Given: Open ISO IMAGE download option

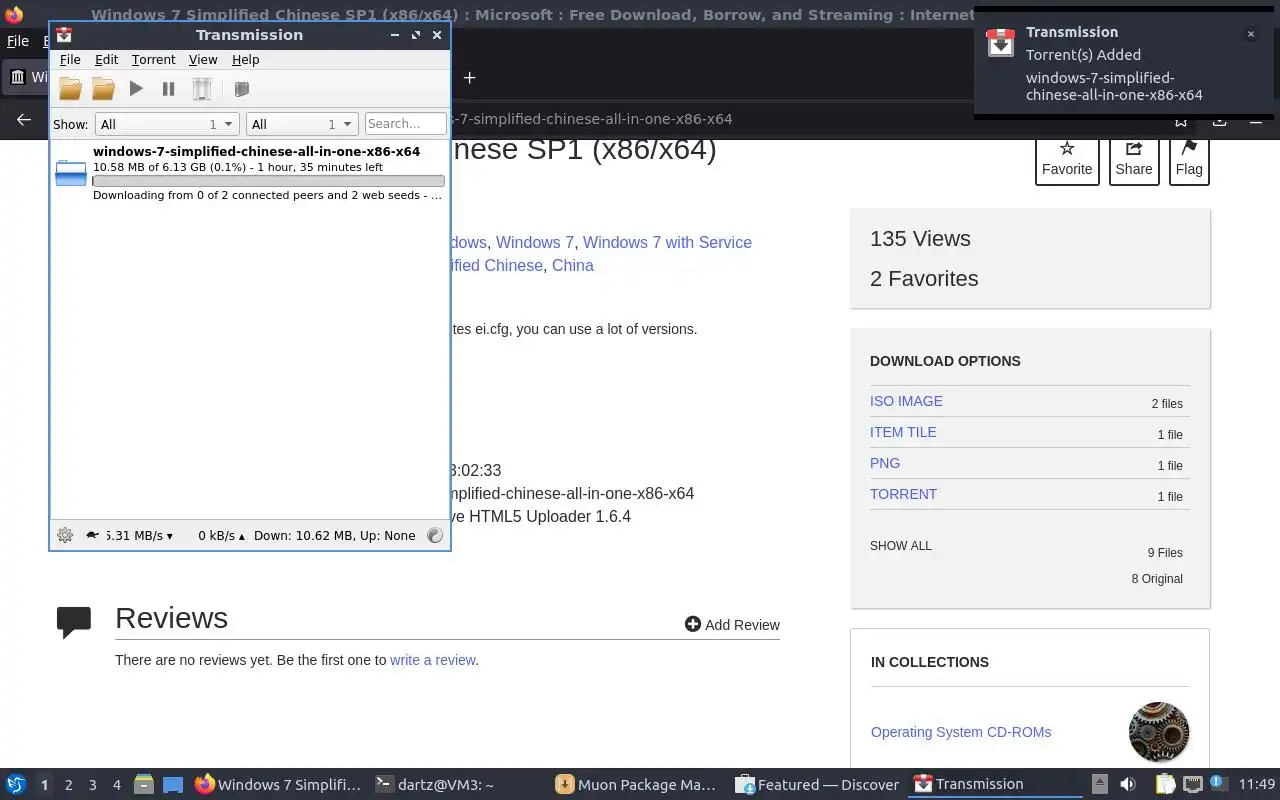Looking at the screenshot, I should click(x=906, y=401).
